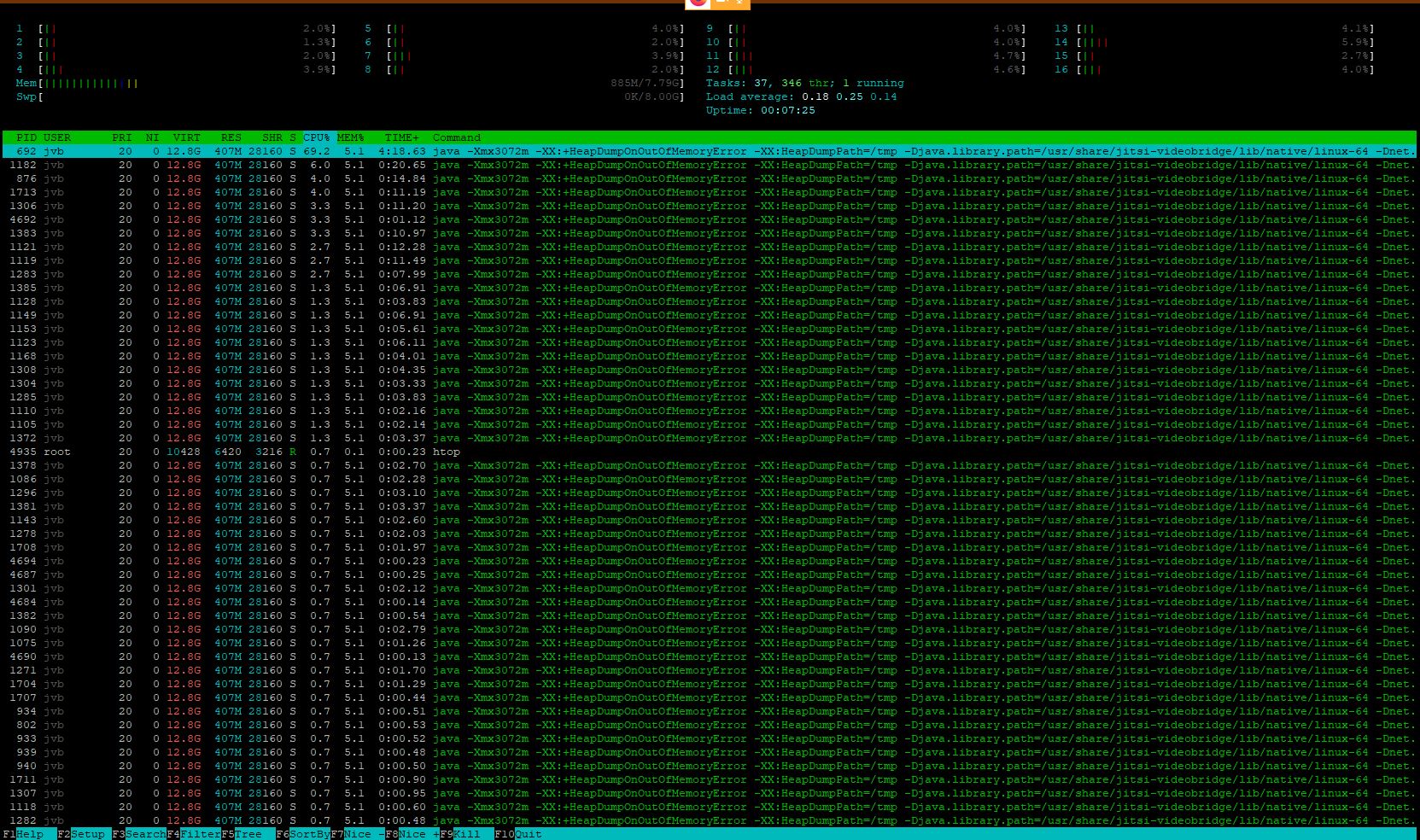Select the process row with PID 1708
This screenshot has width=1420, height=840.
[x=710, y=547]
